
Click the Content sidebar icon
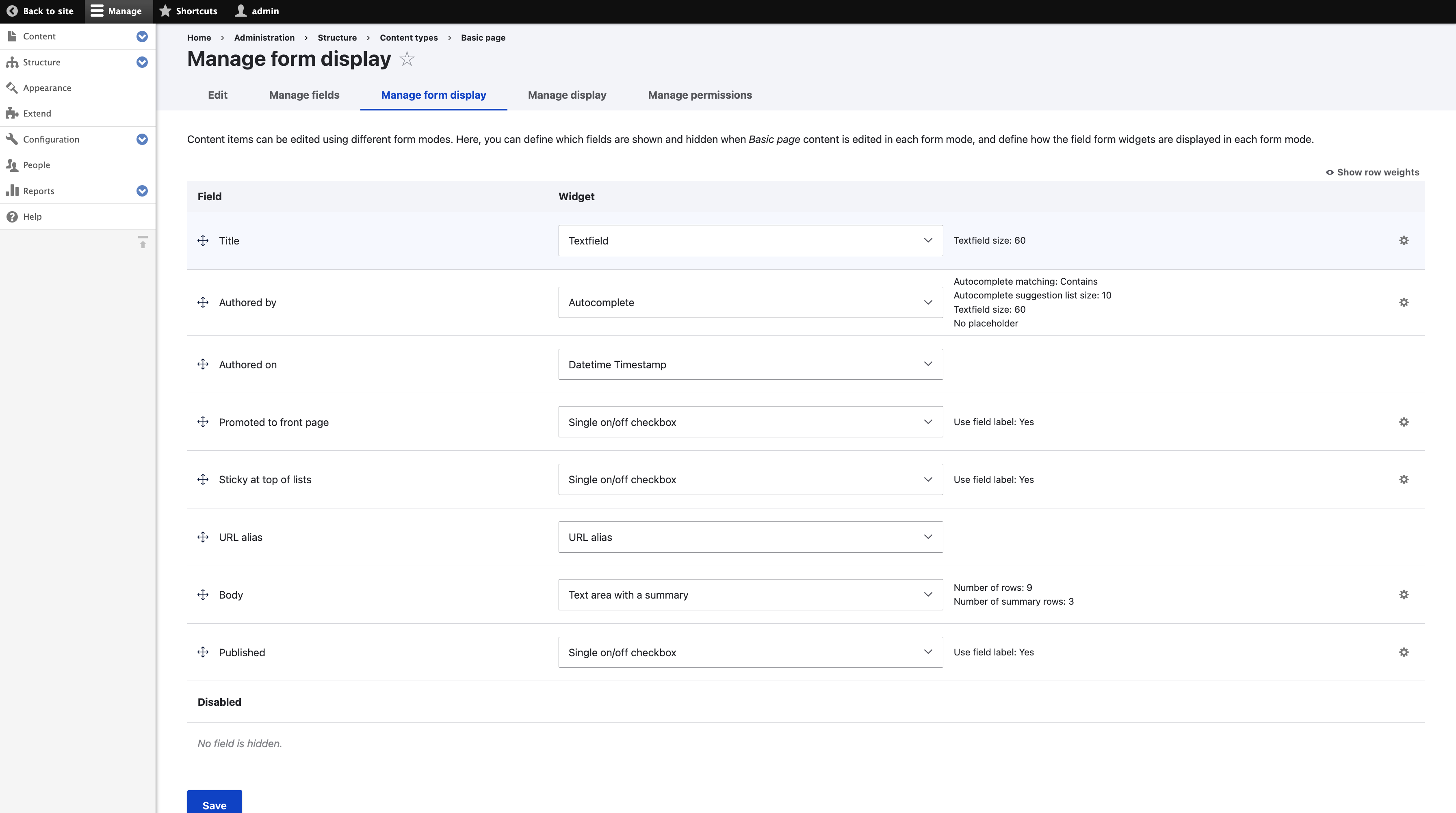point(12,36)
